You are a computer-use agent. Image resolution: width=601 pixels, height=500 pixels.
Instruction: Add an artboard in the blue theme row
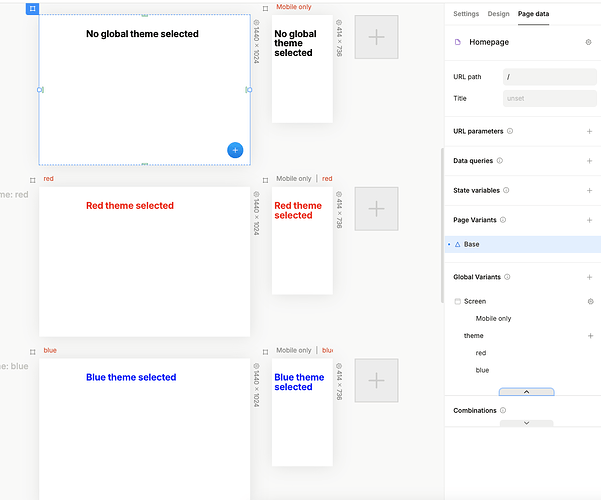click(x=376, y=380)
